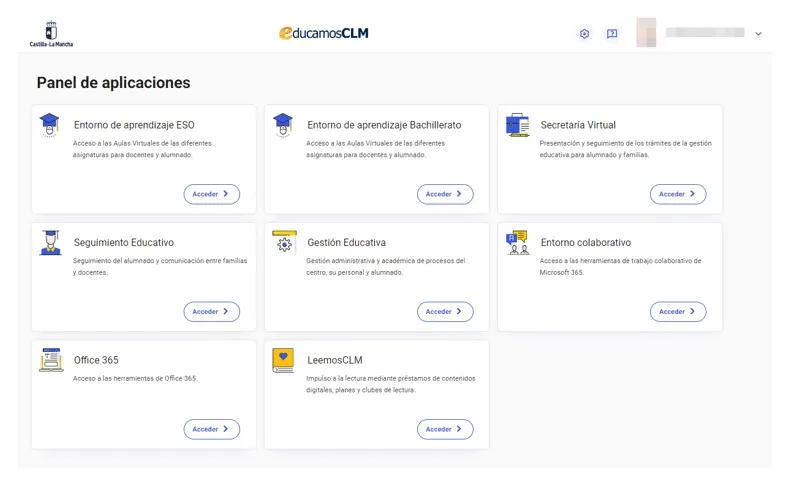This screenshot has height=485, width=792.
Task: Click the LeemosCLM book icon
Action: 283,360
